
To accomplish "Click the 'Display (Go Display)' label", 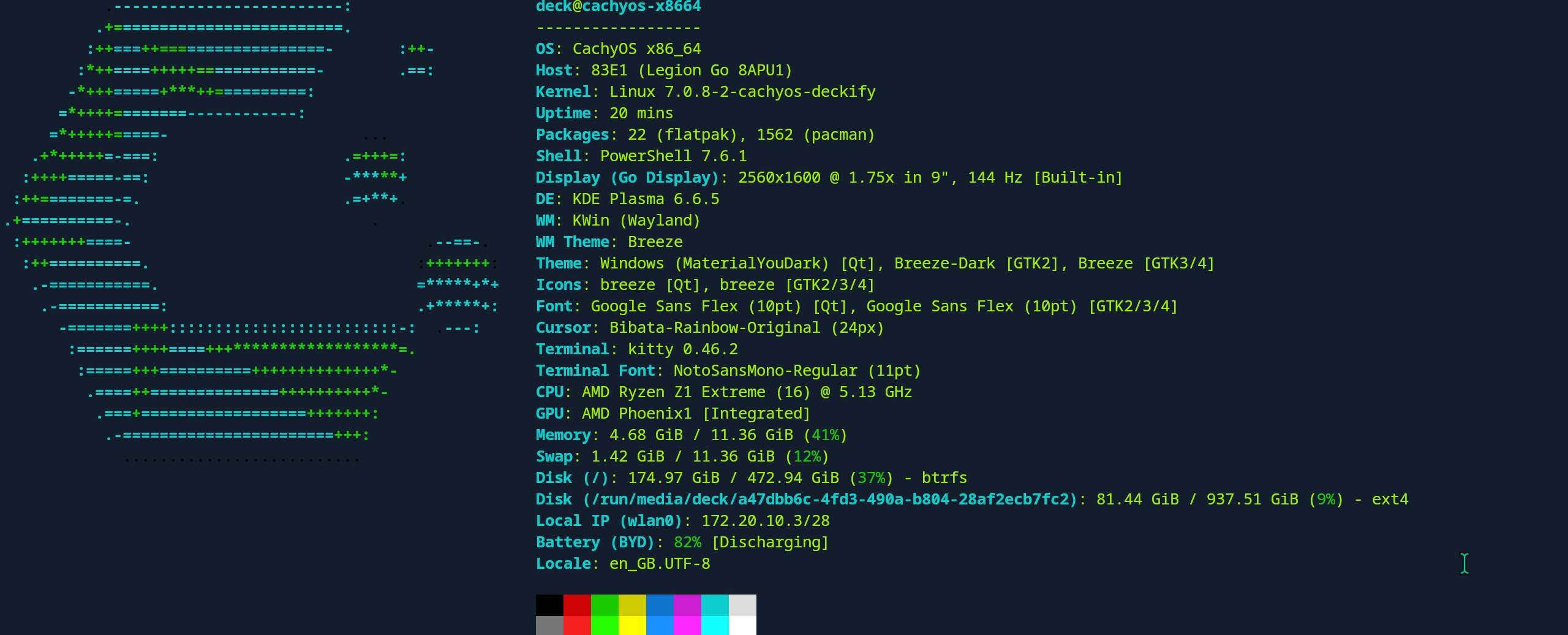I will click(x=627, y=178).
